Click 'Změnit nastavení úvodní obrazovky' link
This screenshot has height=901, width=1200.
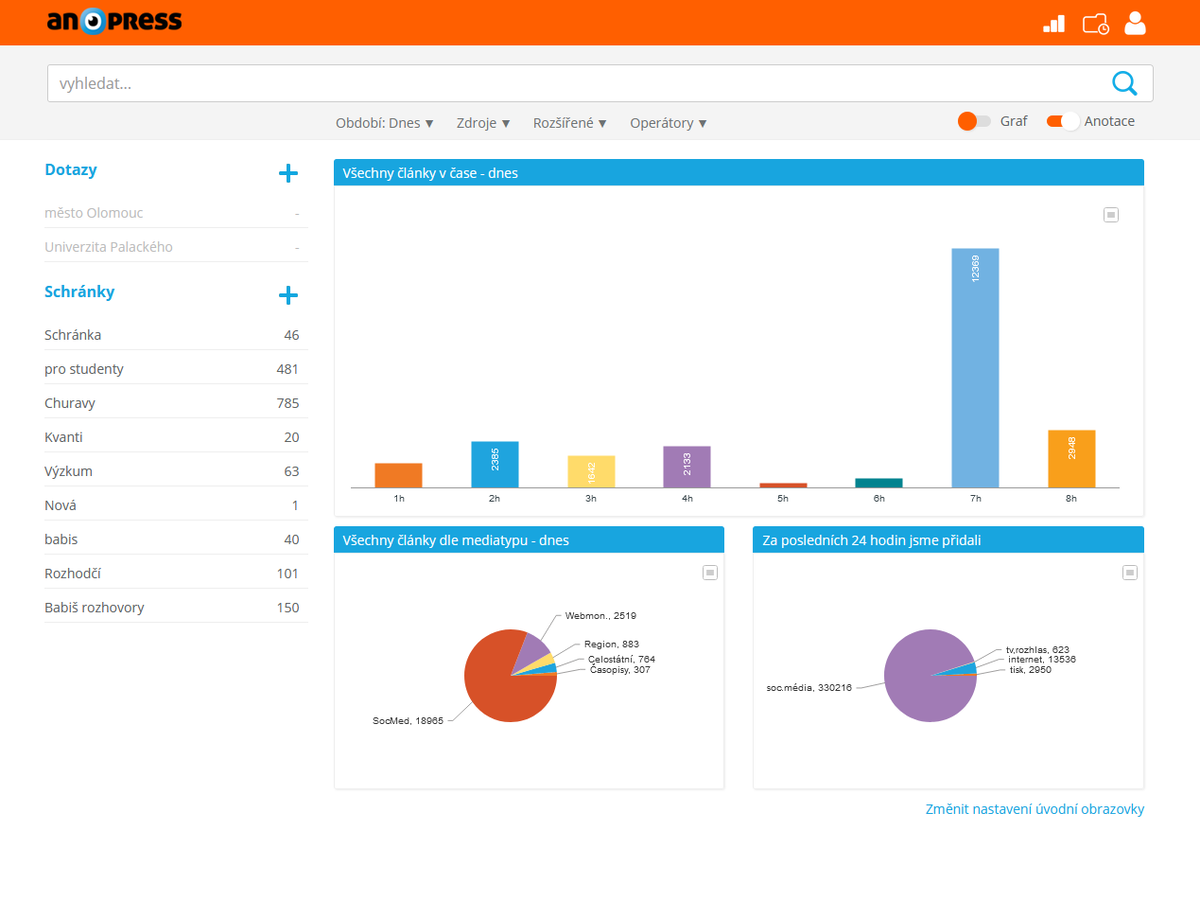click(1034, 809)
